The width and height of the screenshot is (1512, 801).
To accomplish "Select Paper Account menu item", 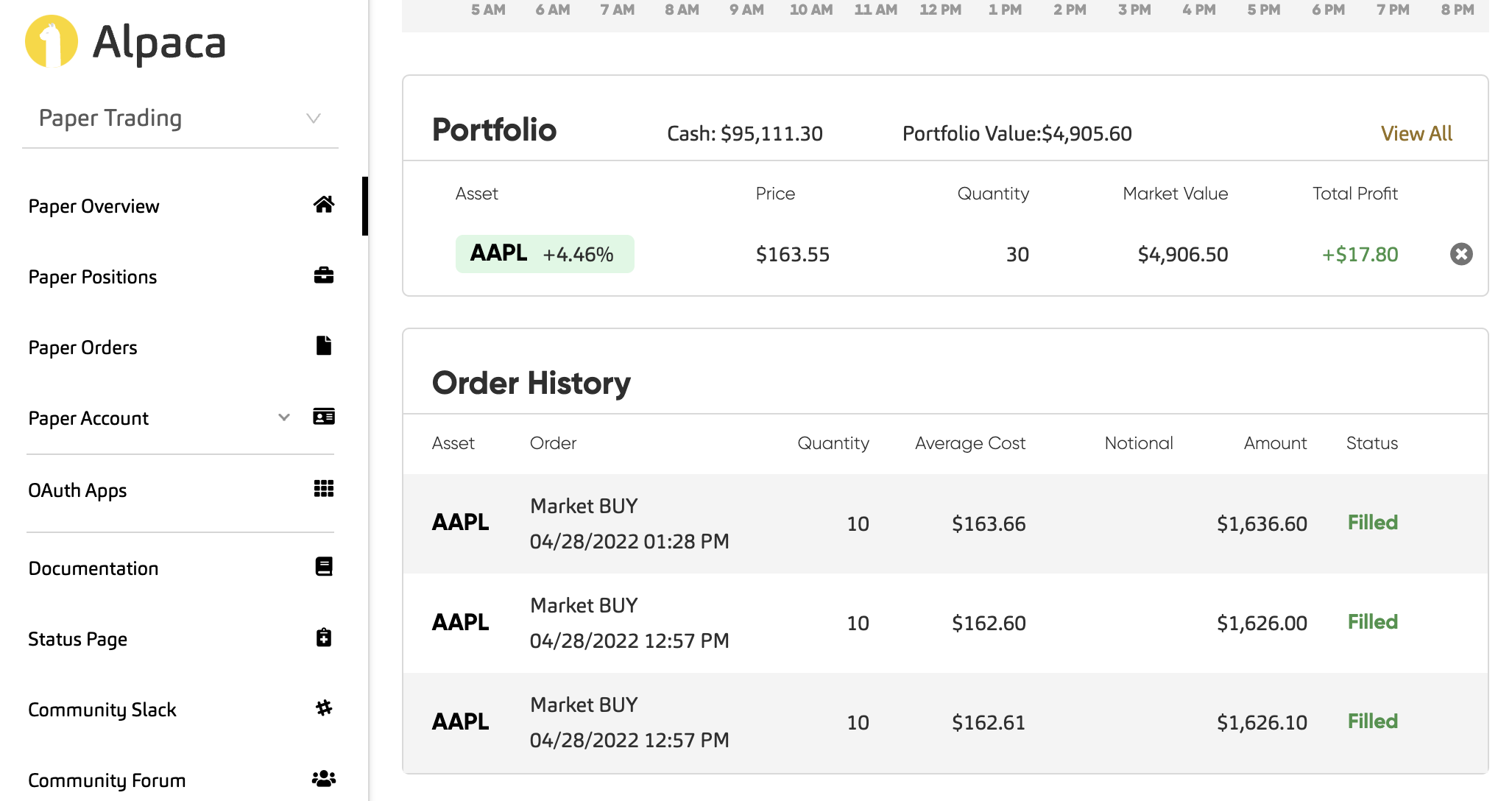I will pos(88,418).
